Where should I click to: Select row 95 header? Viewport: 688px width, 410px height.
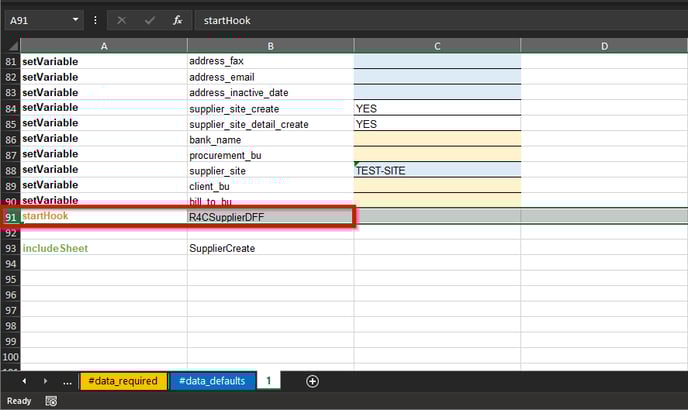point(11,279)
